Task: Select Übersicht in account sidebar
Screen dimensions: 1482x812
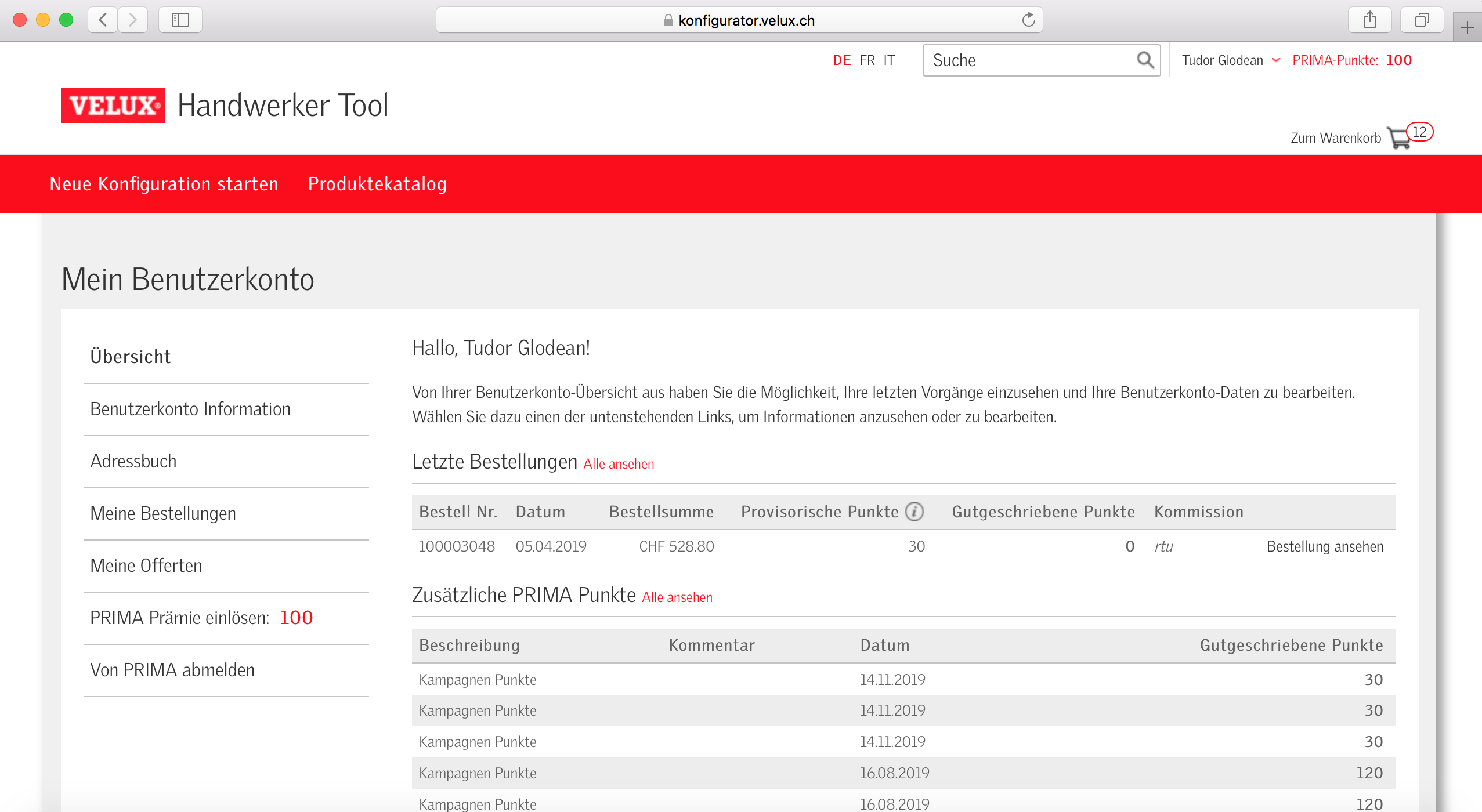Action: (131, 357)
